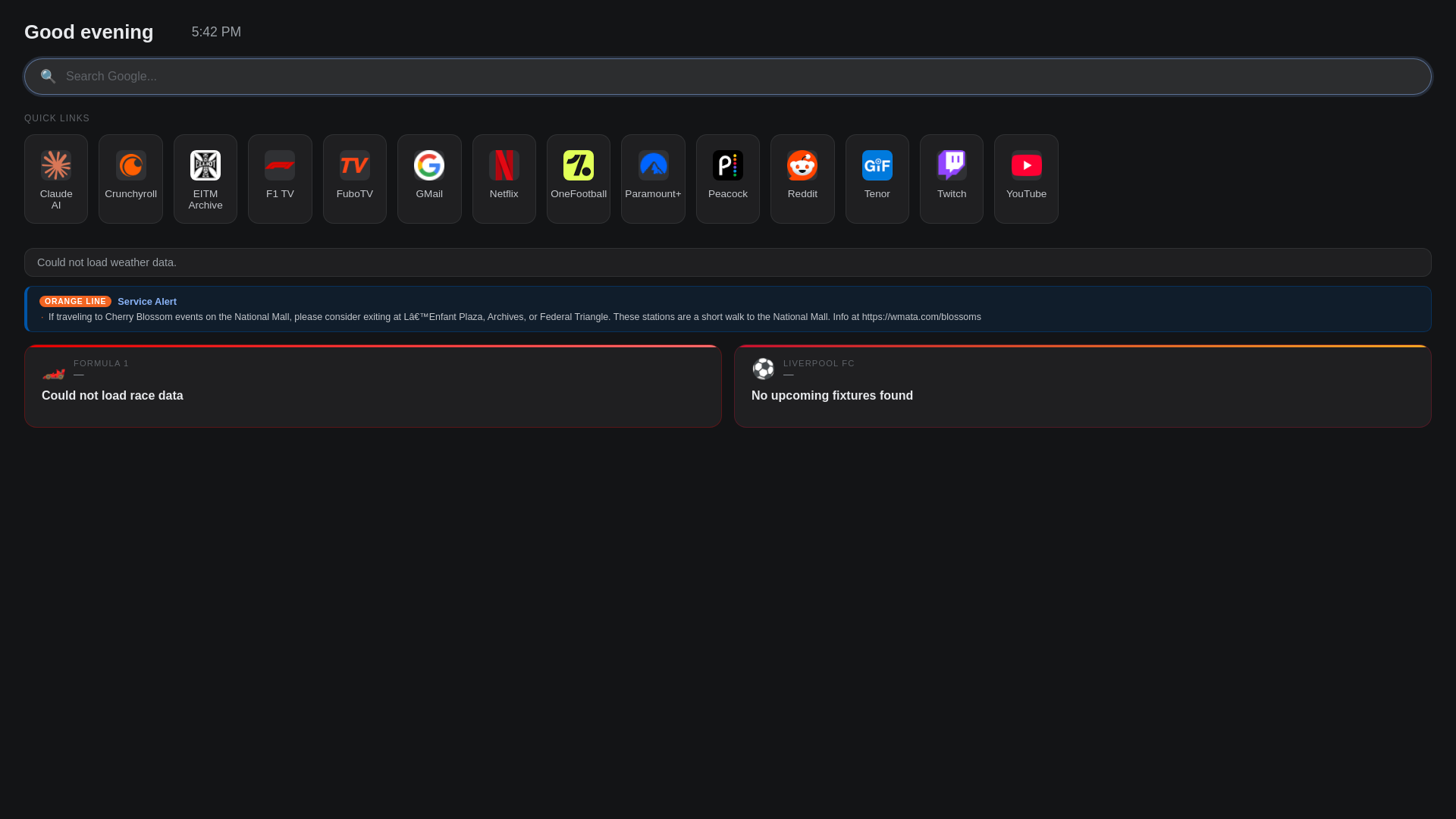Viewport: 1456px width, 819px height.
Task: Click the 'Netflix' link label
Action: [x=504, y=194]
